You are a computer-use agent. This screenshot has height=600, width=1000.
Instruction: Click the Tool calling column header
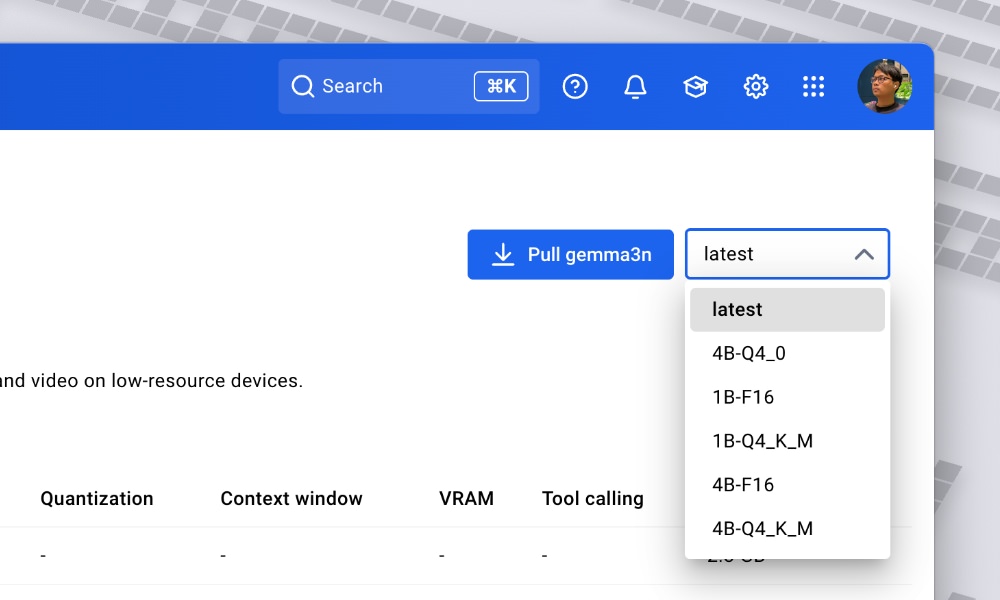tap(592, 498)
